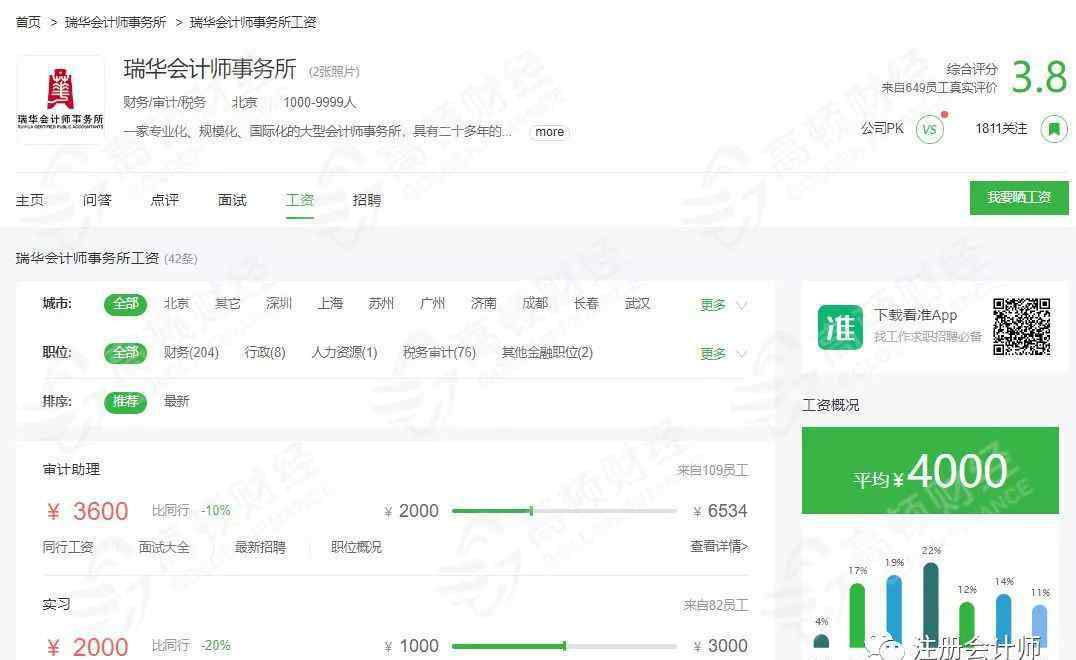Viewport: 1076px width, 660px height.
Task: Click 查看详情 for 审计助理
Action: click(719, 547)
